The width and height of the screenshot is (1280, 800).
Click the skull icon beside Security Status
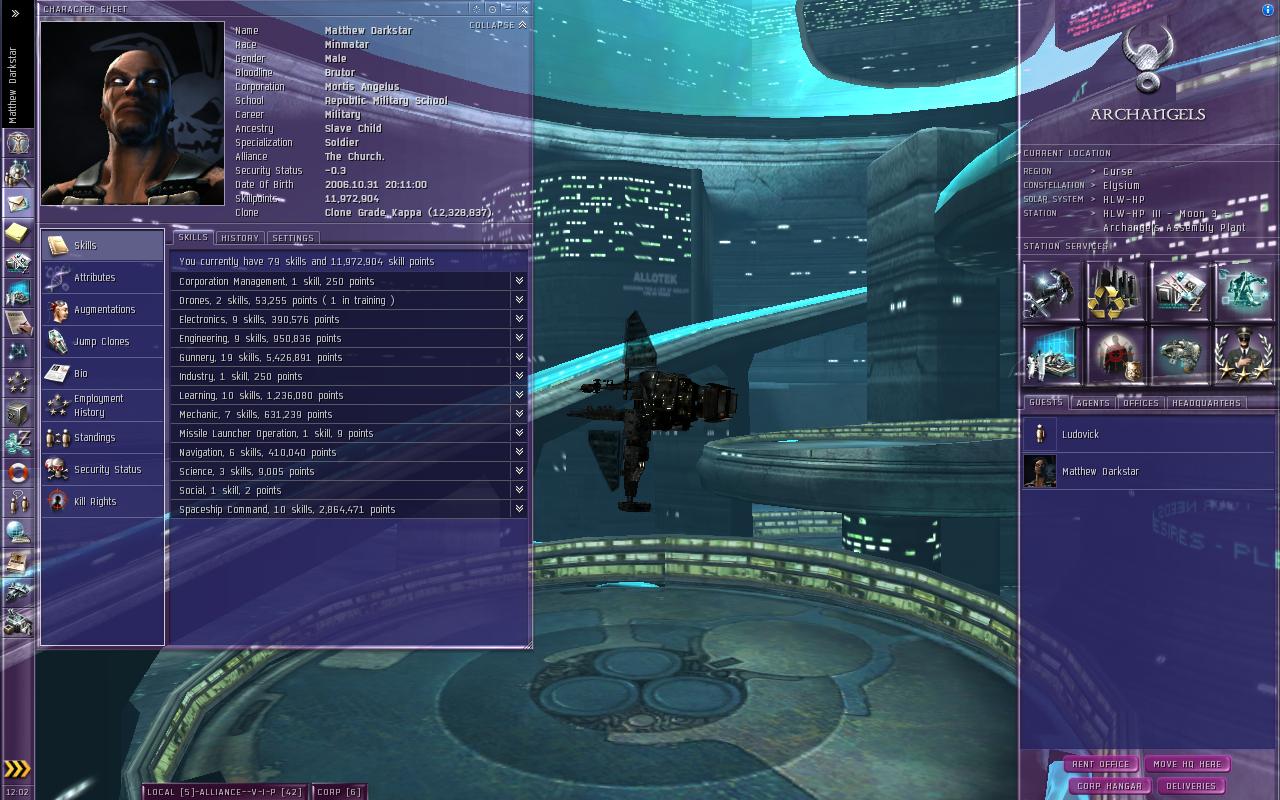click(x=57, y=469)
